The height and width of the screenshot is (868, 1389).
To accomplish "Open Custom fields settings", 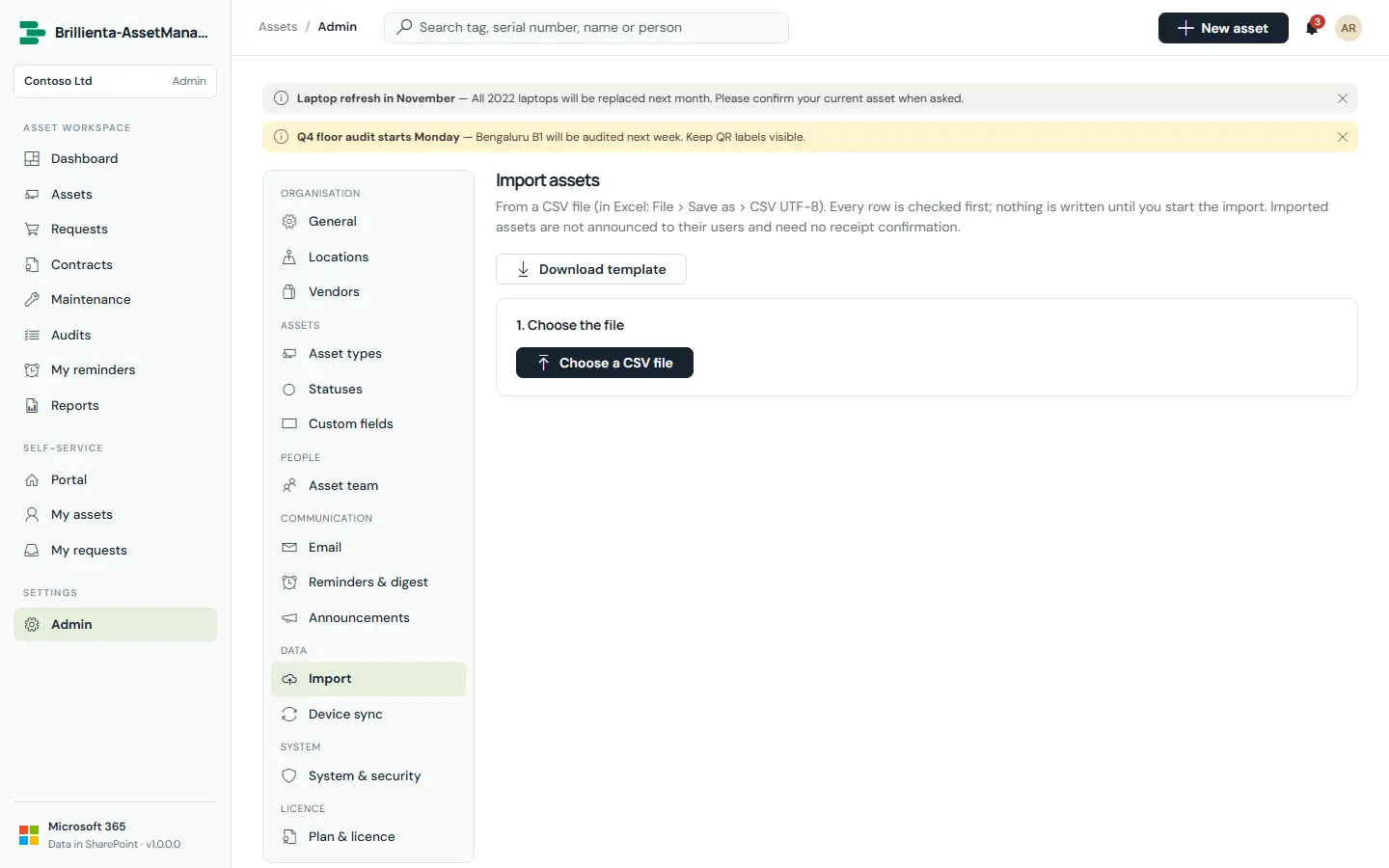I will pyautogui.click(x=368, y=424).
